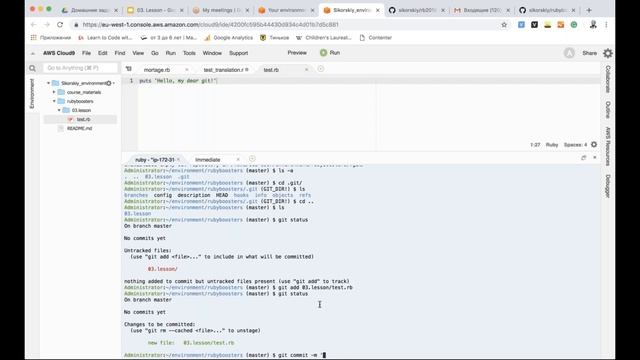Image resolution: width=640 pixels, height=360 pixels.
Task: Open Chrome three-dot menu
Action: point(606,25)
